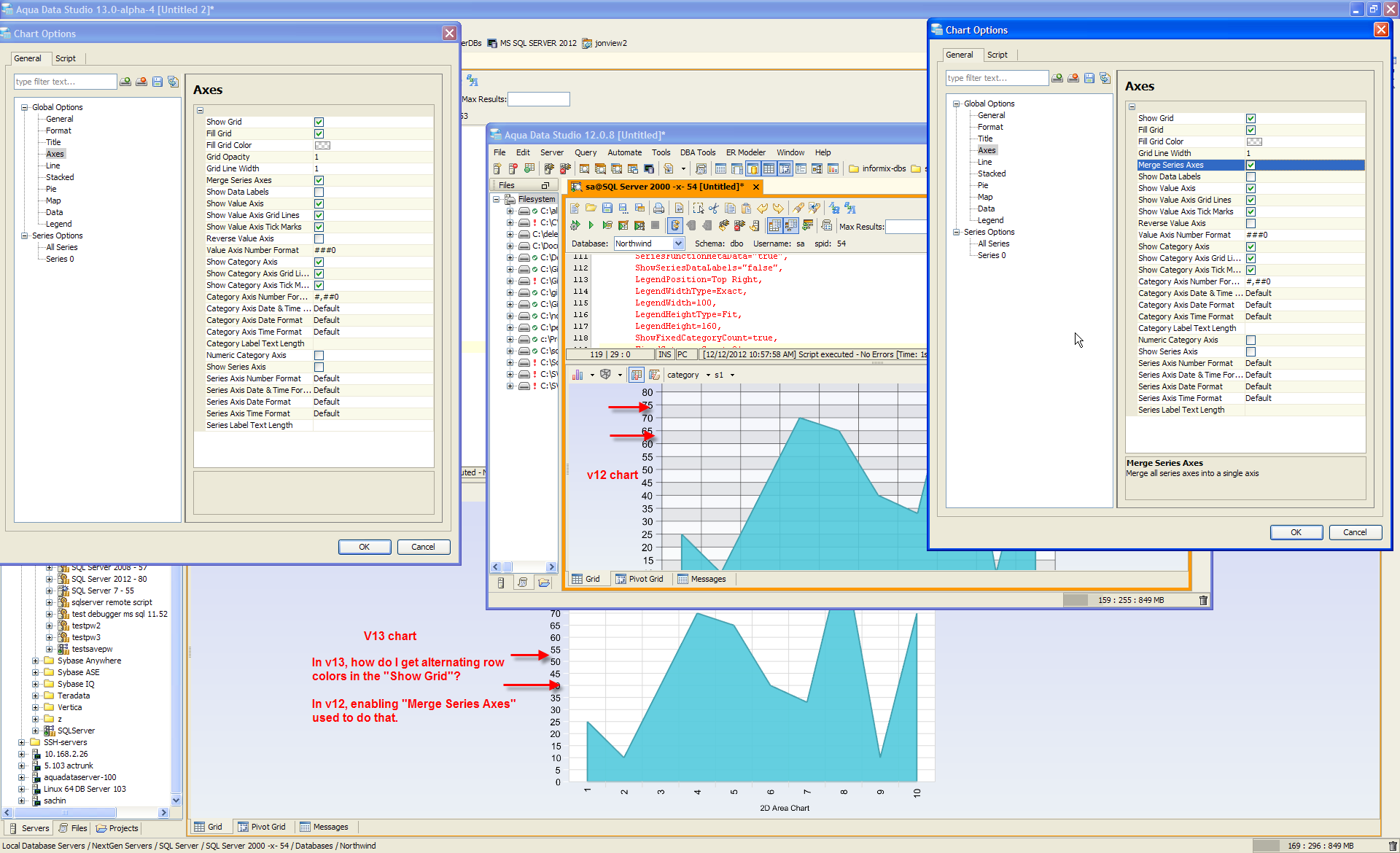Toggle Merge Series Axes in right Chart Options
Screen dimensions: 1400x853
1251,165
